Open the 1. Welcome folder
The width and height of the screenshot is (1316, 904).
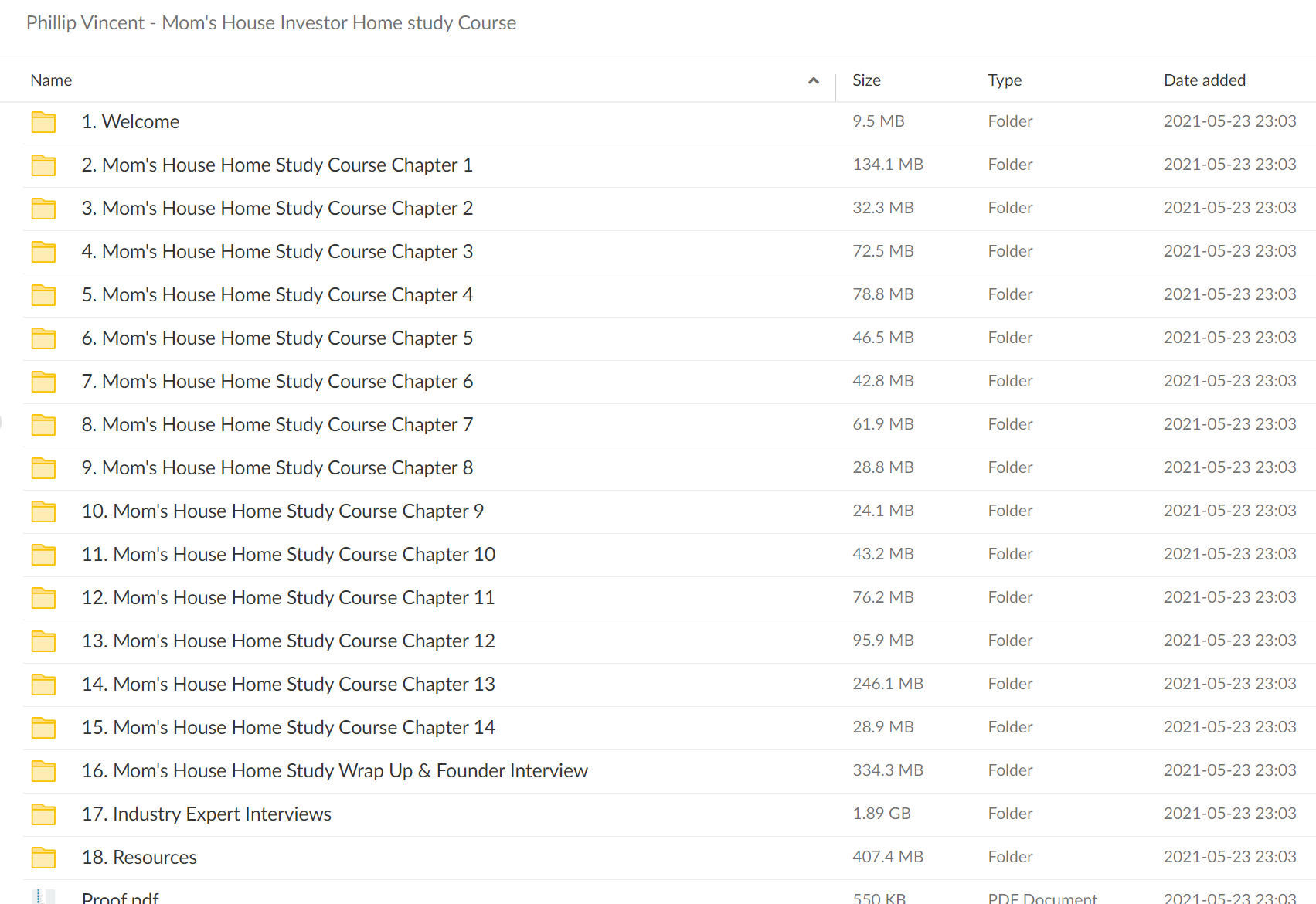pyautogui.click(x=131, y=122)
